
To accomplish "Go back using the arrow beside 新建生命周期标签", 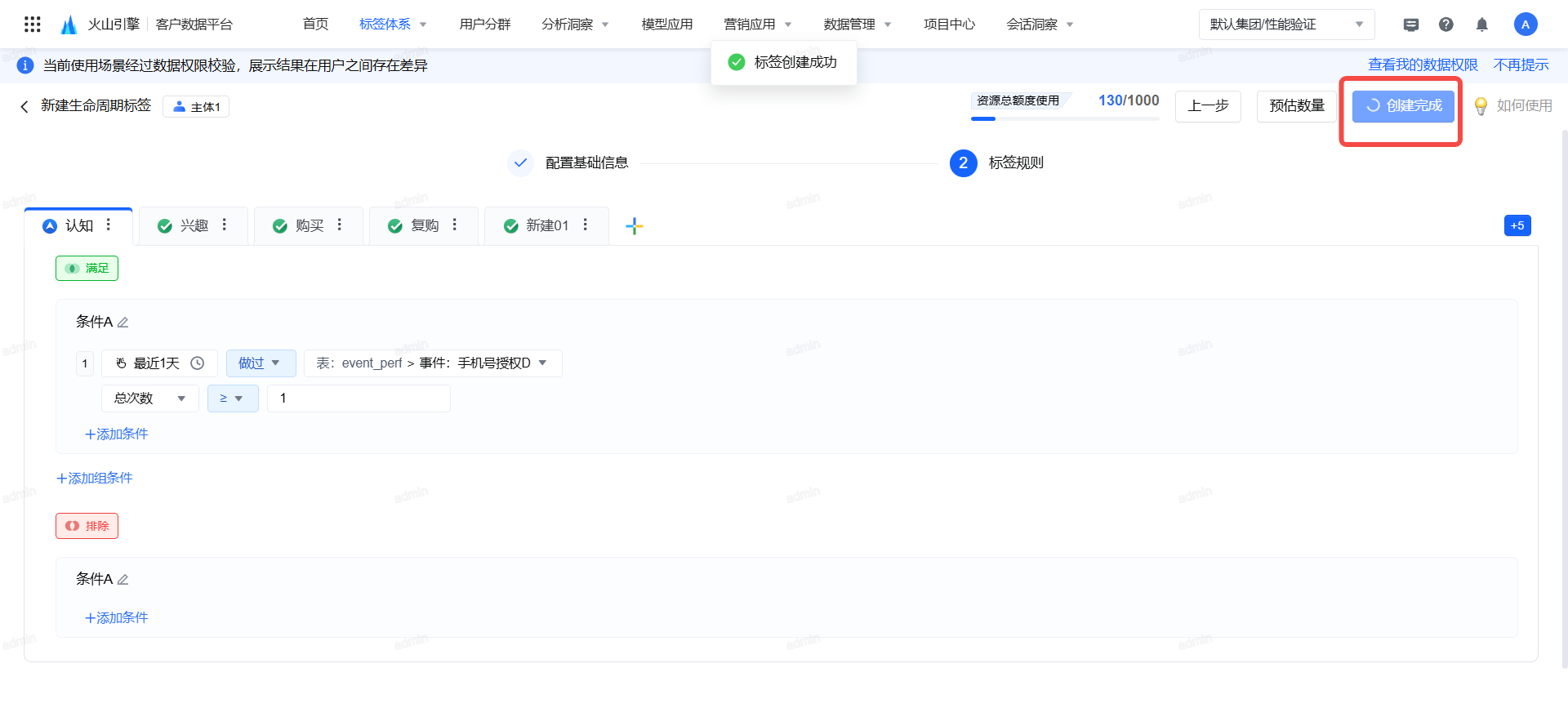I will click(x=24, y=106).
